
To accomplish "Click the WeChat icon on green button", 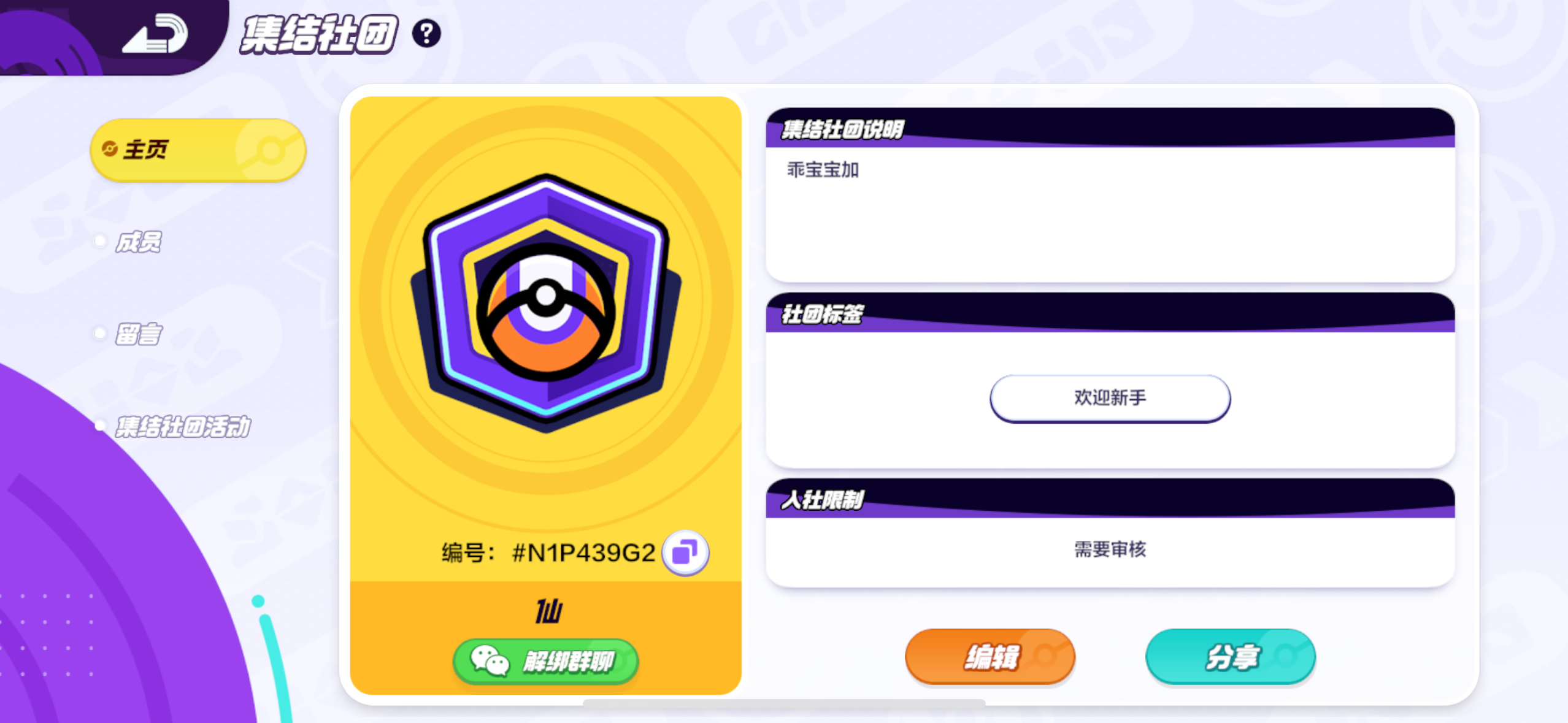I will [490, 660].
